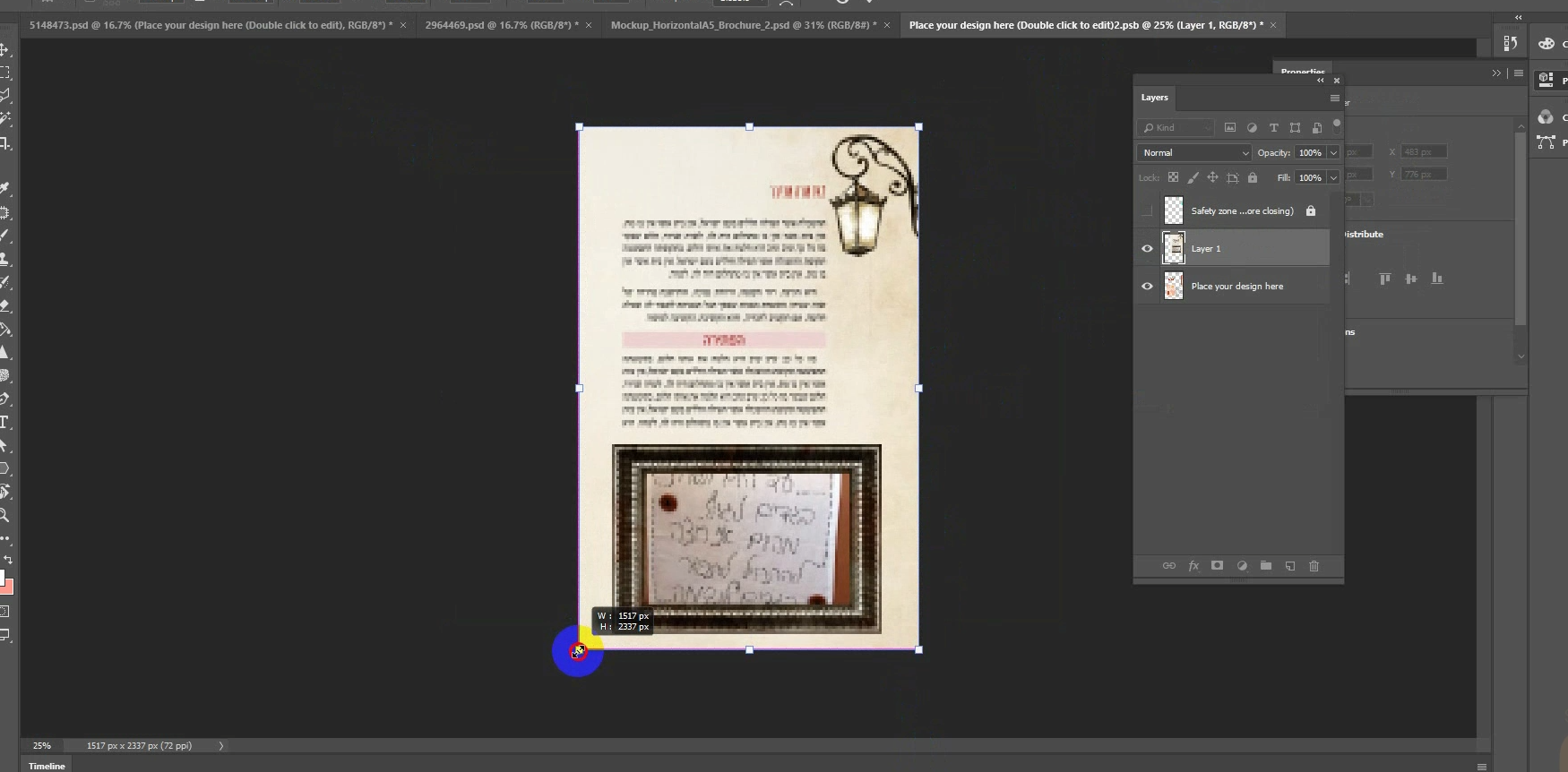Viewport: 1568px width, 772px height.
Task: Click the lock all icon in Lock row
Action: (1253, 178)
